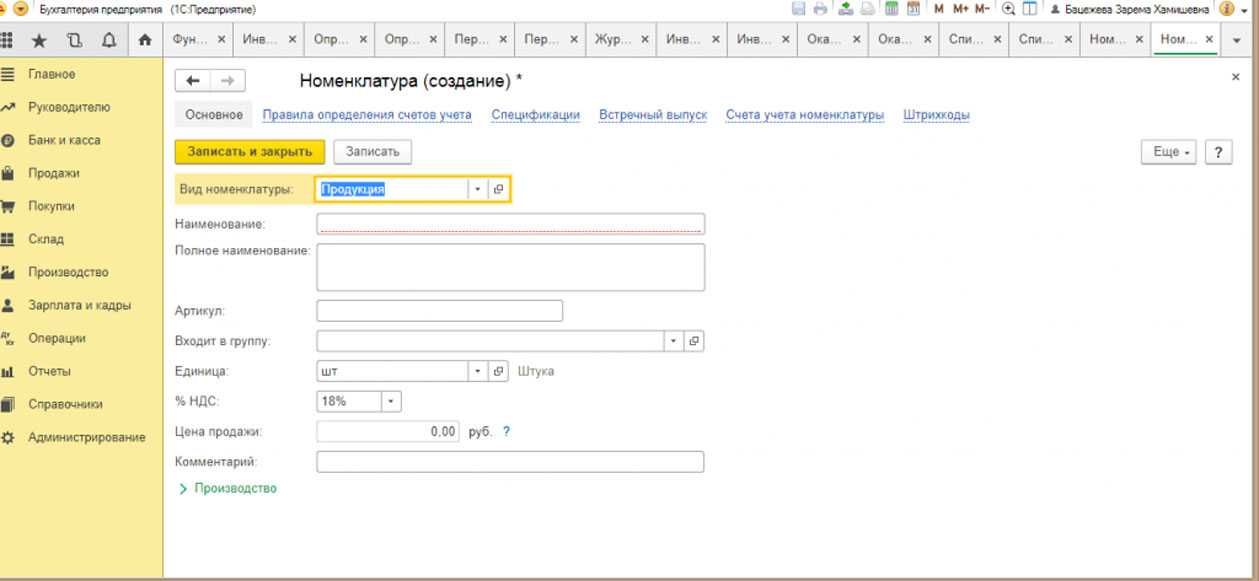The width and height of the screenshot is (1259, 581).
Task: Click the Записать и закрыть button
Action: (249, 152)
